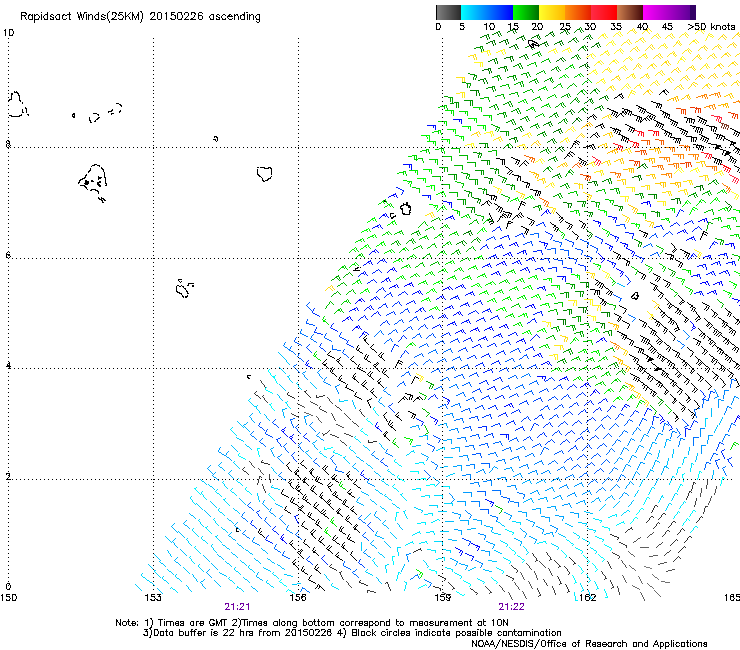The width and height of the screenshot is (740, 650).
Task: Select the orange 25-30 knots legend segment
Action: 578,12
